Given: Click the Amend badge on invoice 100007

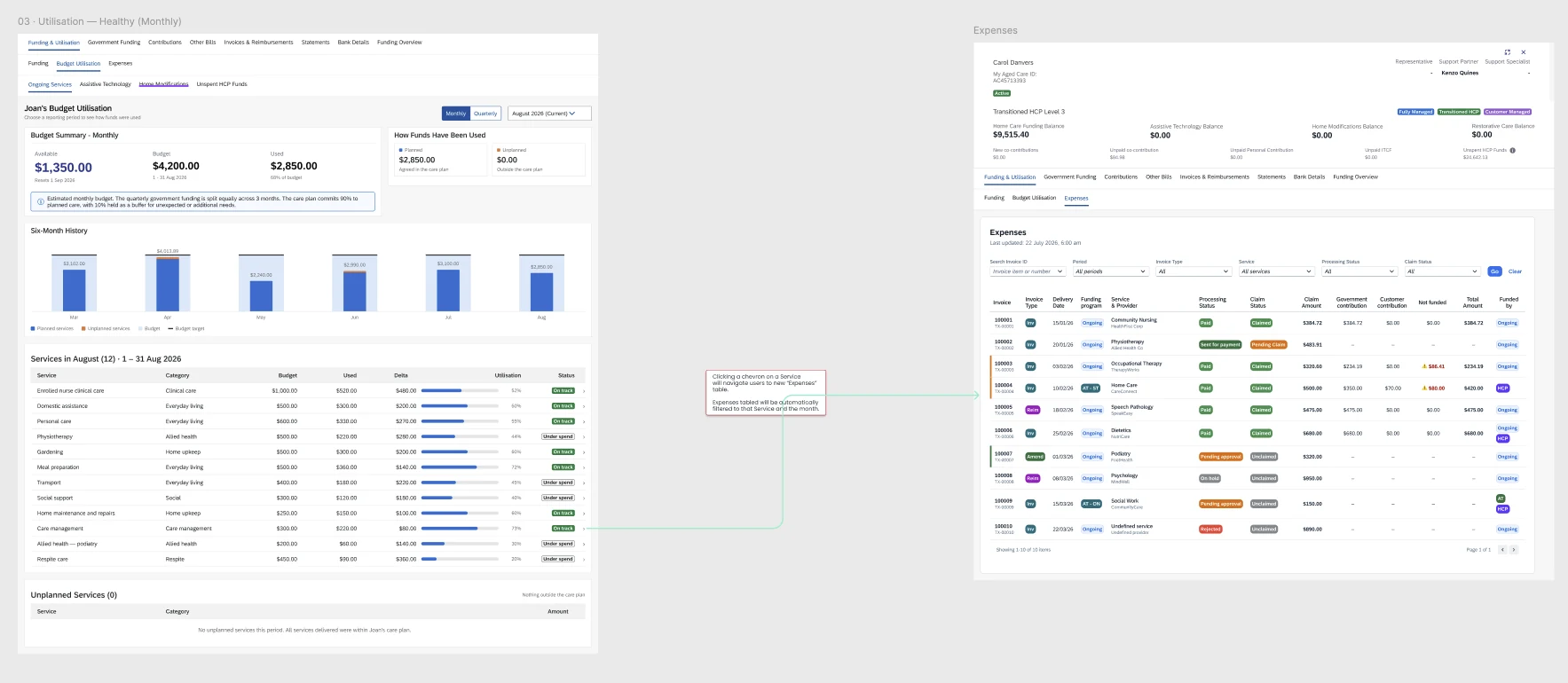Looking at the screenshot, I should tap(1035, 457).
